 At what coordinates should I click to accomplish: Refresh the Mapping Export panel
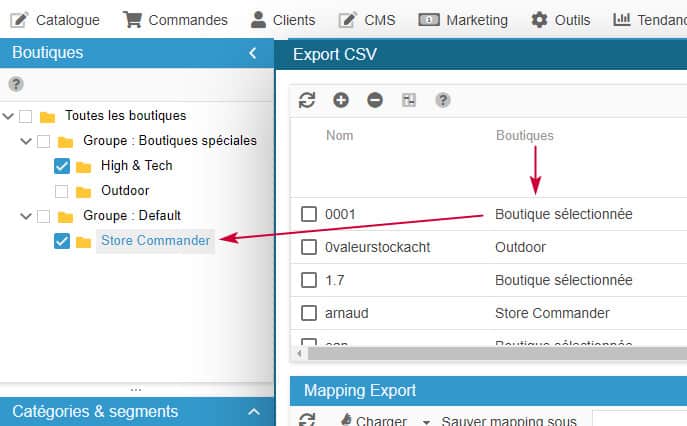307,421
